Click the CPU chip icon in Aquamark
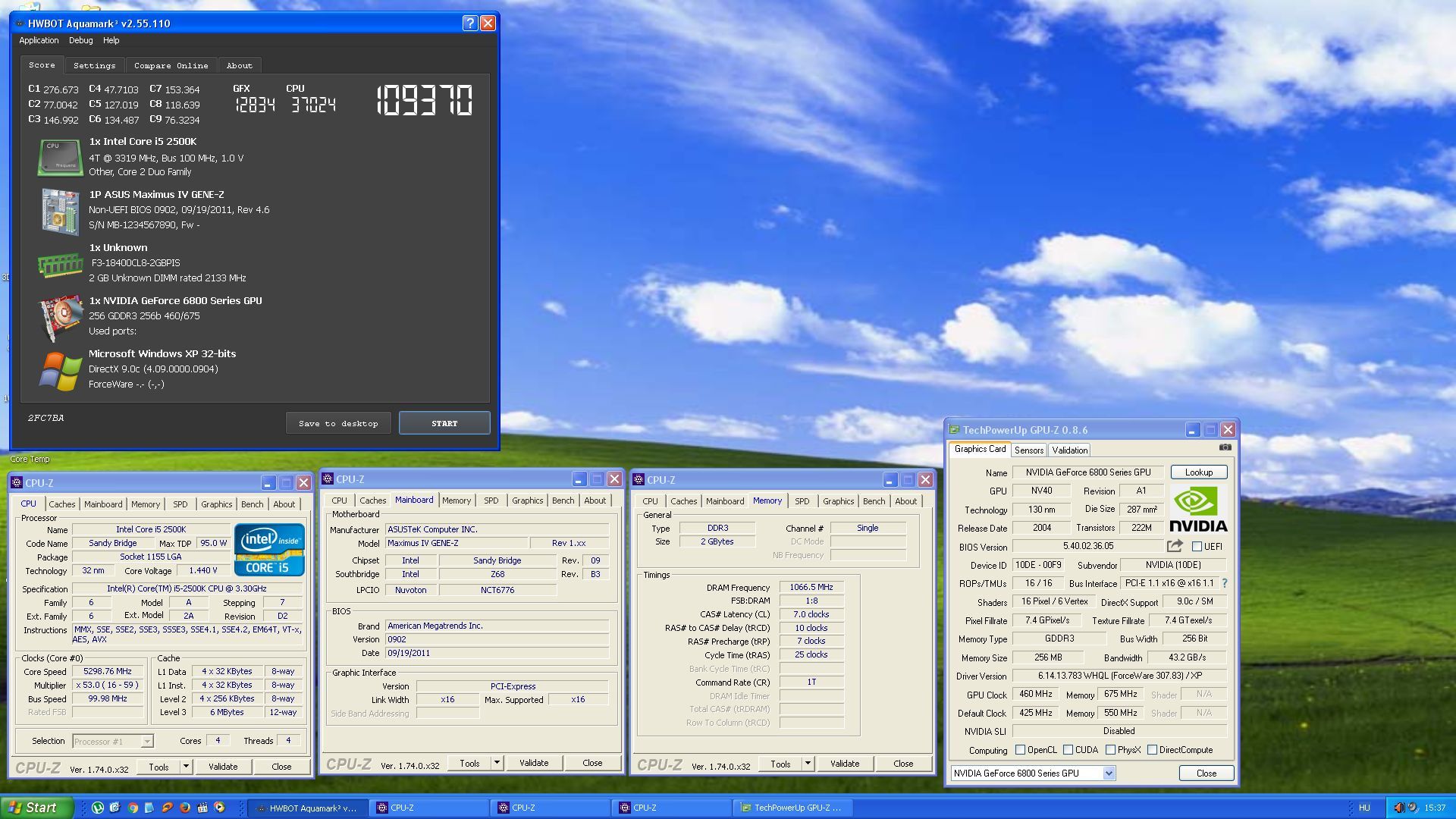This screenshot has width=1456, height=819. 60,157
